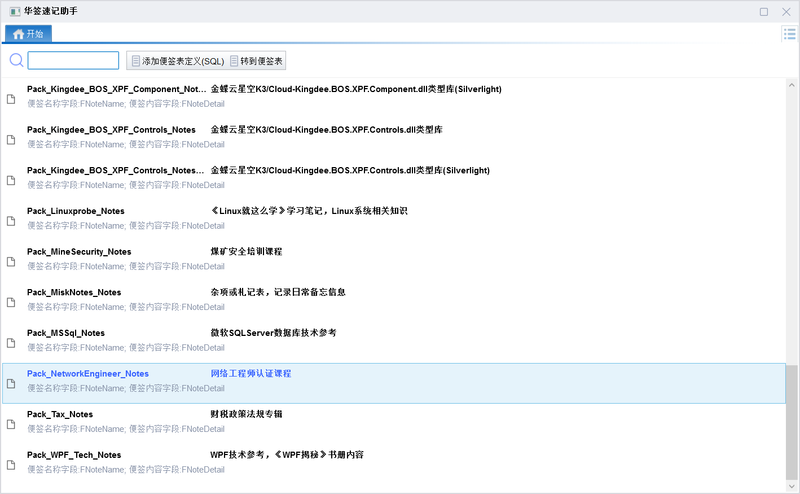Click field info line under Pack_MSSql_Notes
The image size is (800, 494).
click(x=126, y=348)
